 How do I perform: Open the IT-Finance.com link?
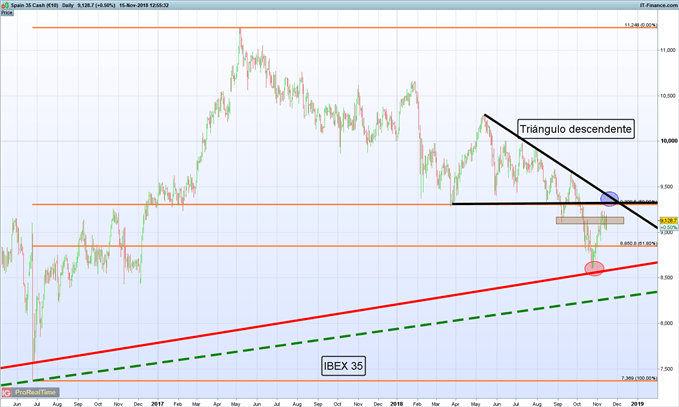(x=659, y=5)
